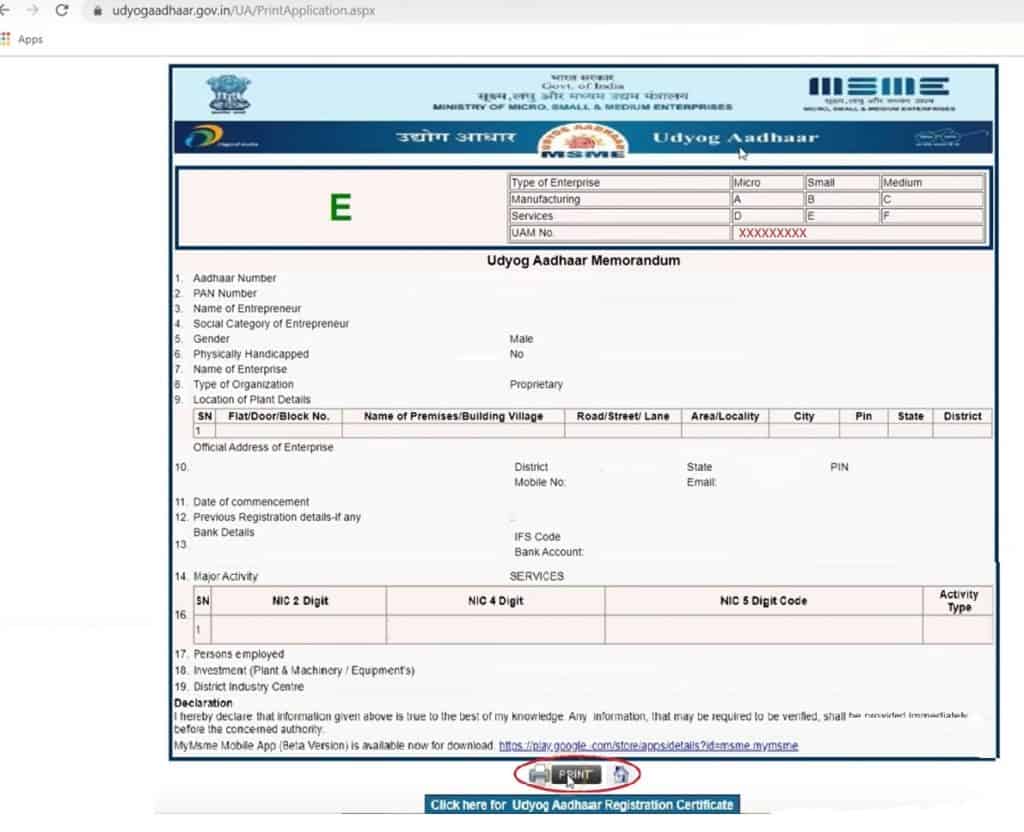The height and width of the screenshot is (832, 1024).
Task: Click the 'Small' column header cell
Action: click(x=842, y=183)
